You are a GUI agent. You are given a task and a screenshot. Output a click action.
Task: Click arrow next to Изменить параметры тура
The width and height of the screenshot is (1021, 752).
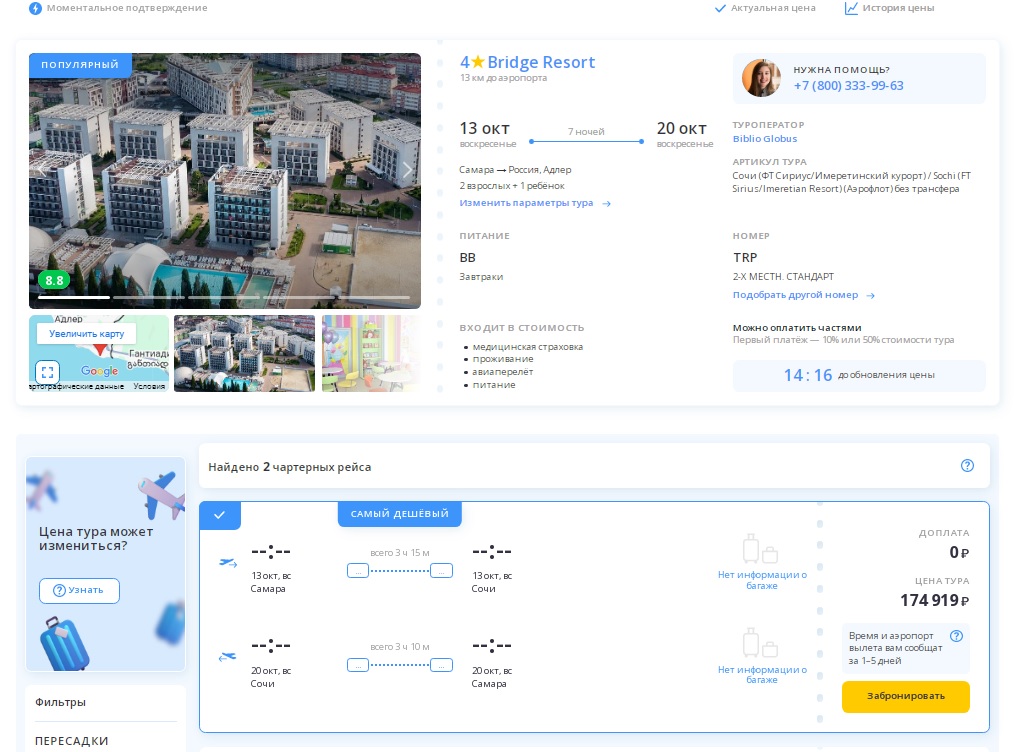[607, 204]
